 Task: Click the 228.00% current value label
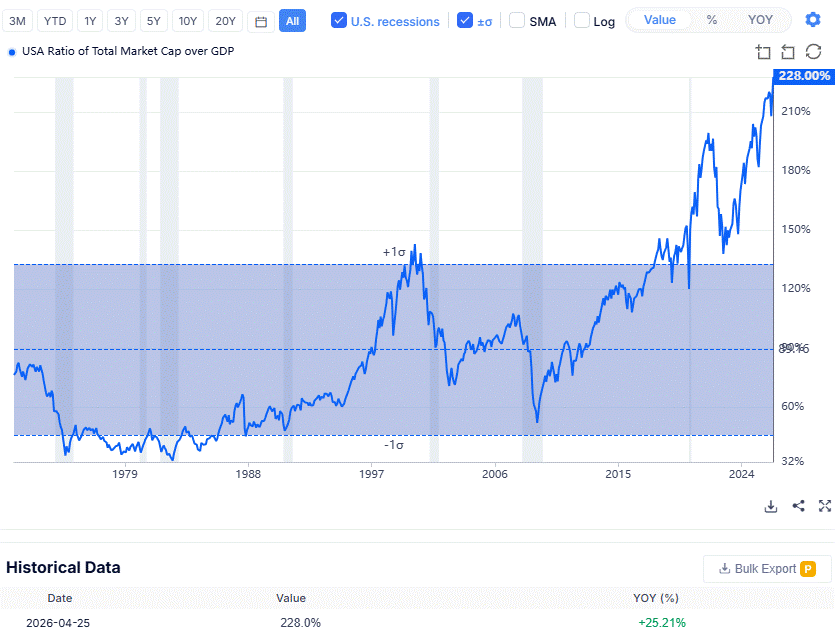(803, 76)
